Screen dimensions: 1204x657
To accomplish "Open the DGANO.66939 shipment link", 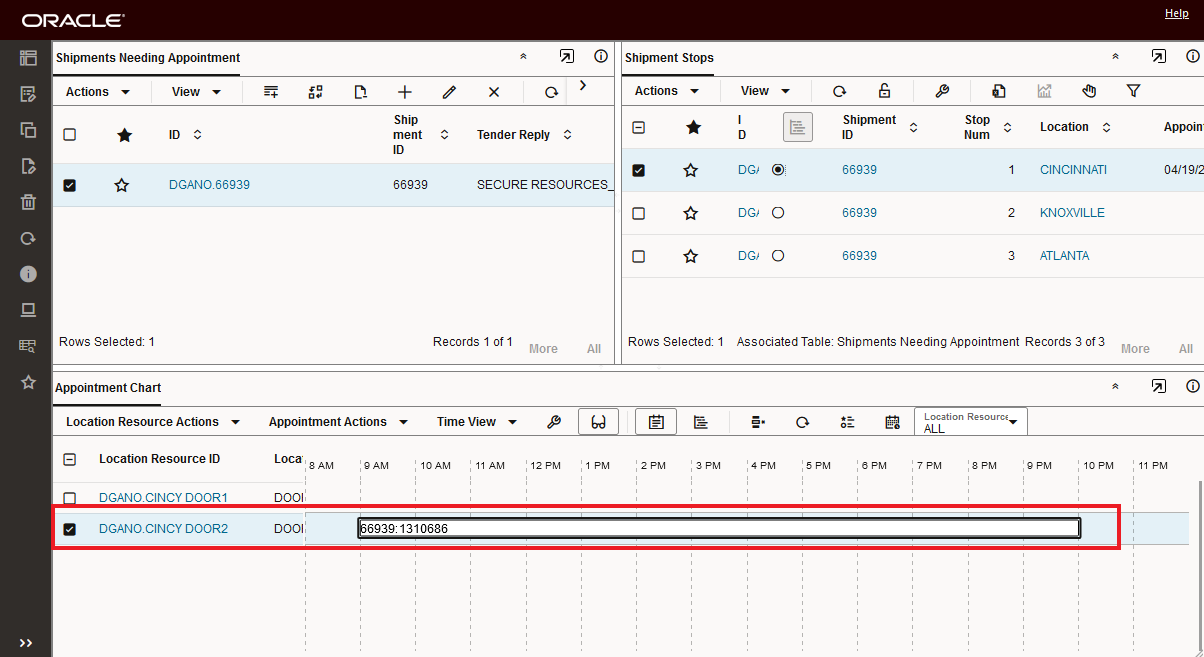I will [x=209, y=185].
